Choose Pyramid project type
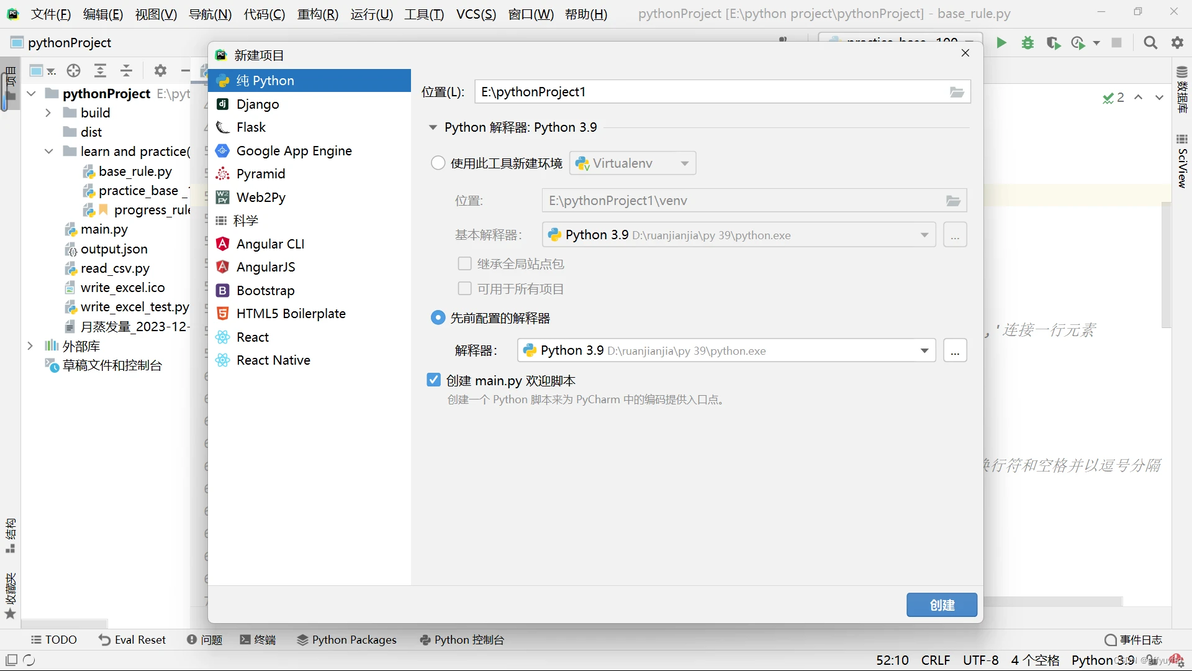Screen dimensions: 1192x671 309,174
